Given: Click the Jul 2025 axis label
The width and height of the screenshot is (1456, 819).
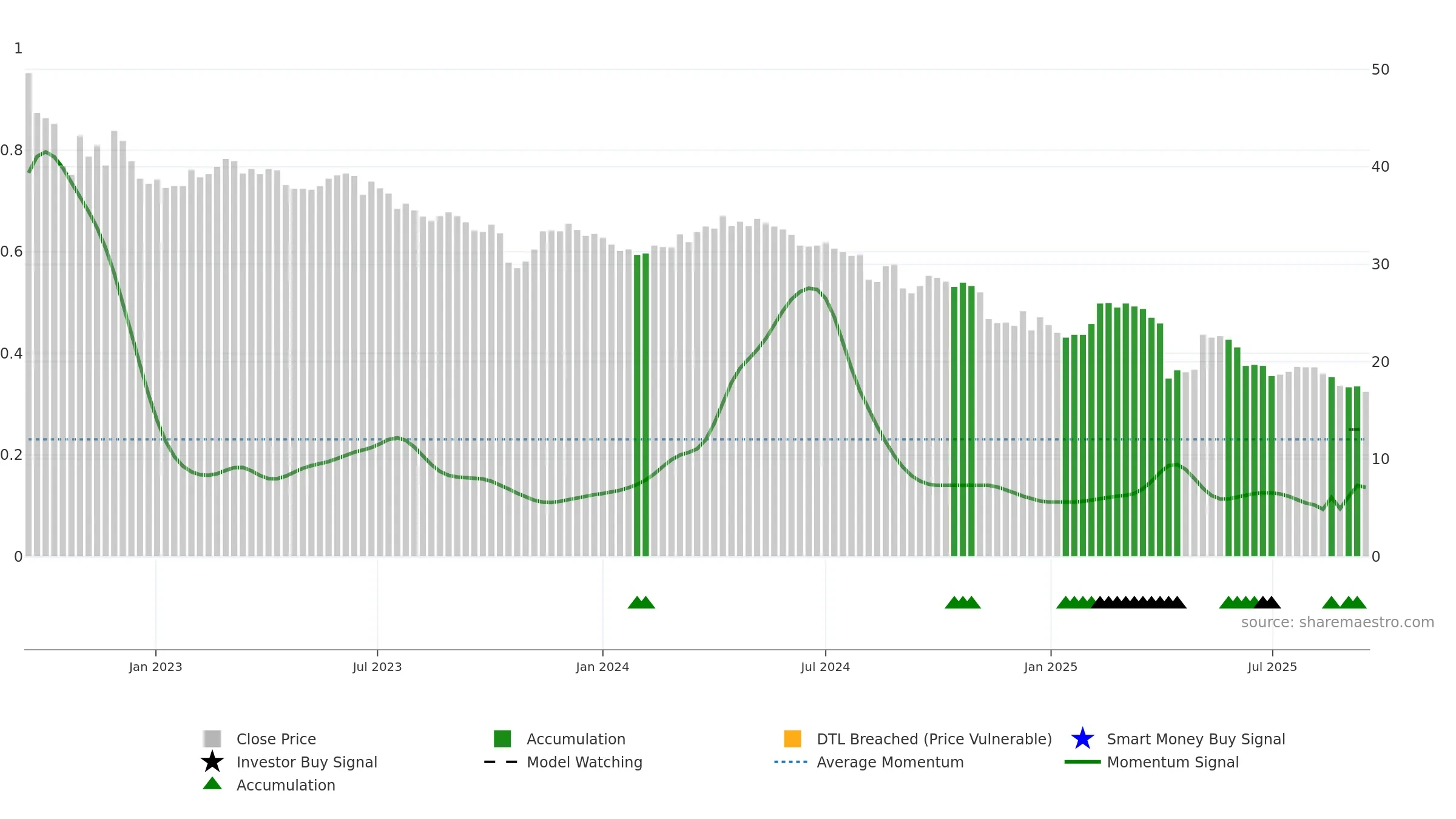Looking at the screenshot, I should (1272, 667).
